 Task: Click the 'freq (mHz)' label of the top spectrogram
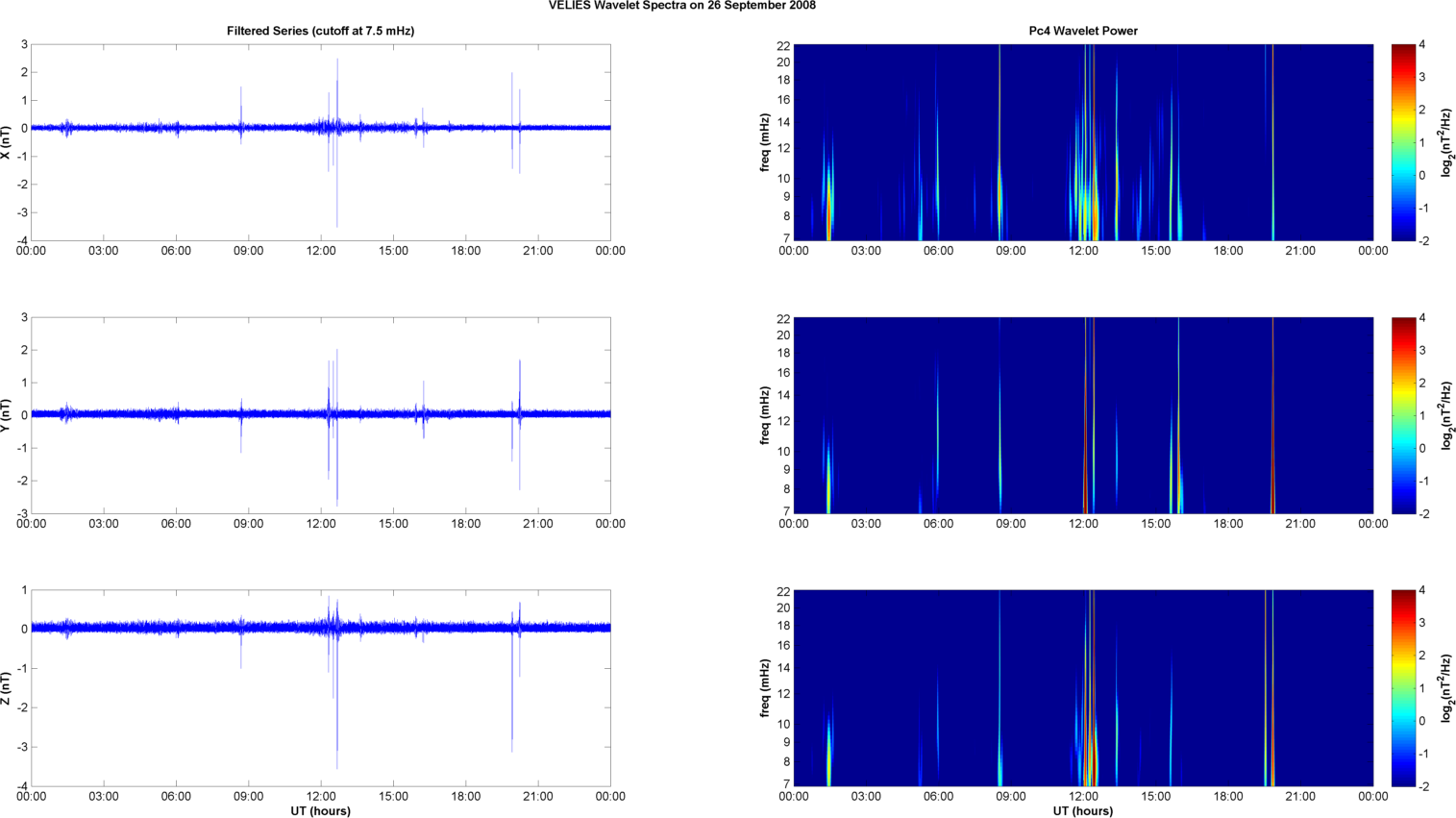765,142
